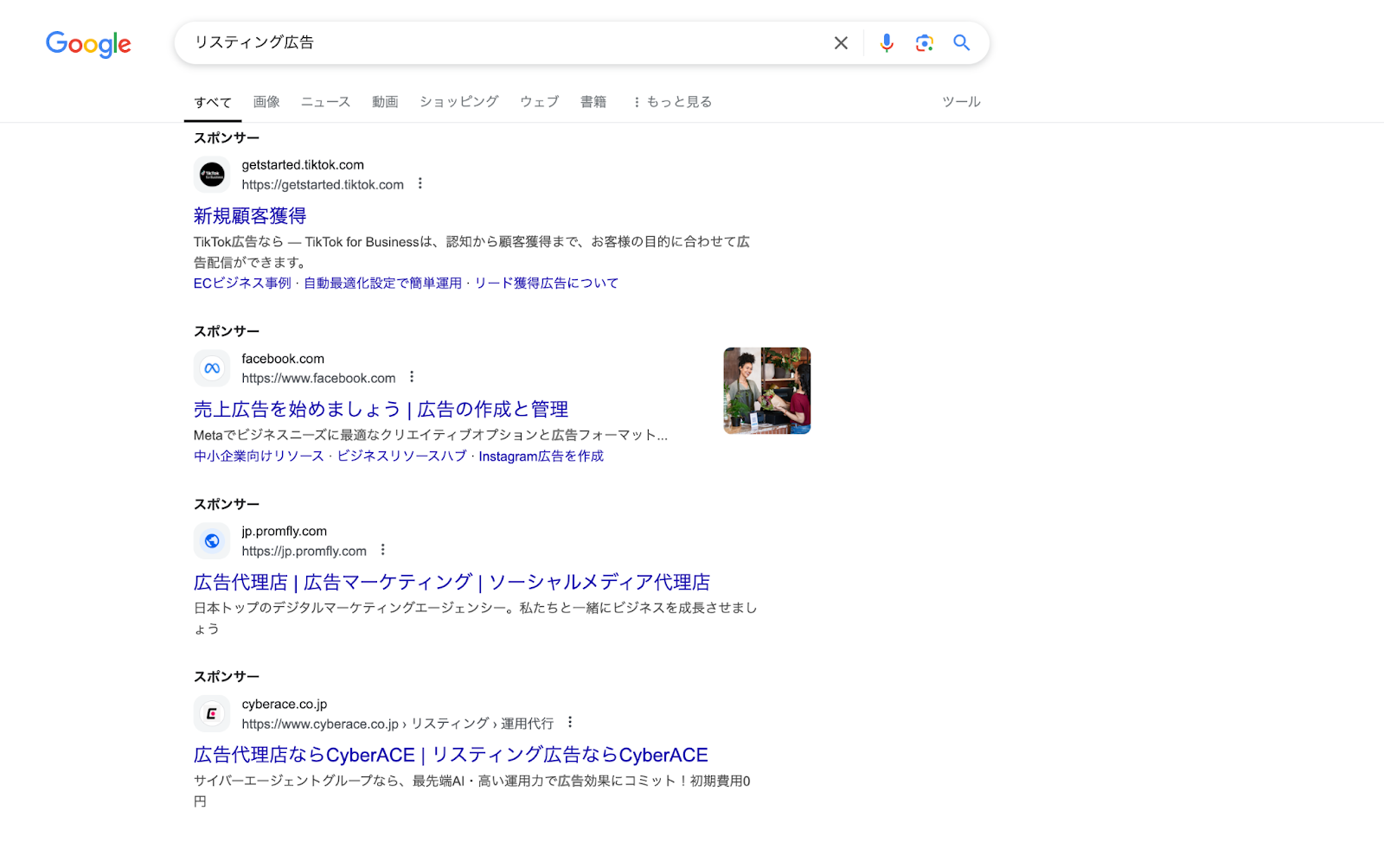This screenshot has height=868, width=1384.
Task: Open three-dot menu beside www.facebook.com URL
Action: 412,378
